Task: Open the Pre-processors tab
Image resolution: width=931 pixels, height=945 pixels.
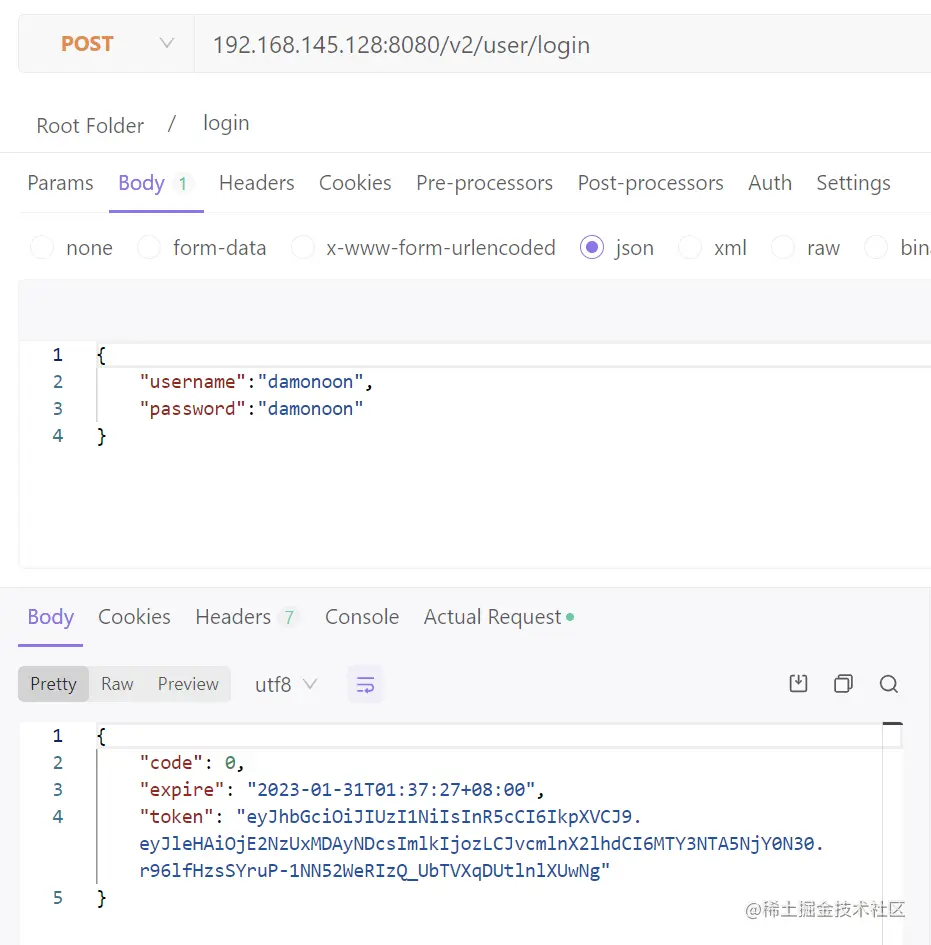Action: tap(484, 183)
